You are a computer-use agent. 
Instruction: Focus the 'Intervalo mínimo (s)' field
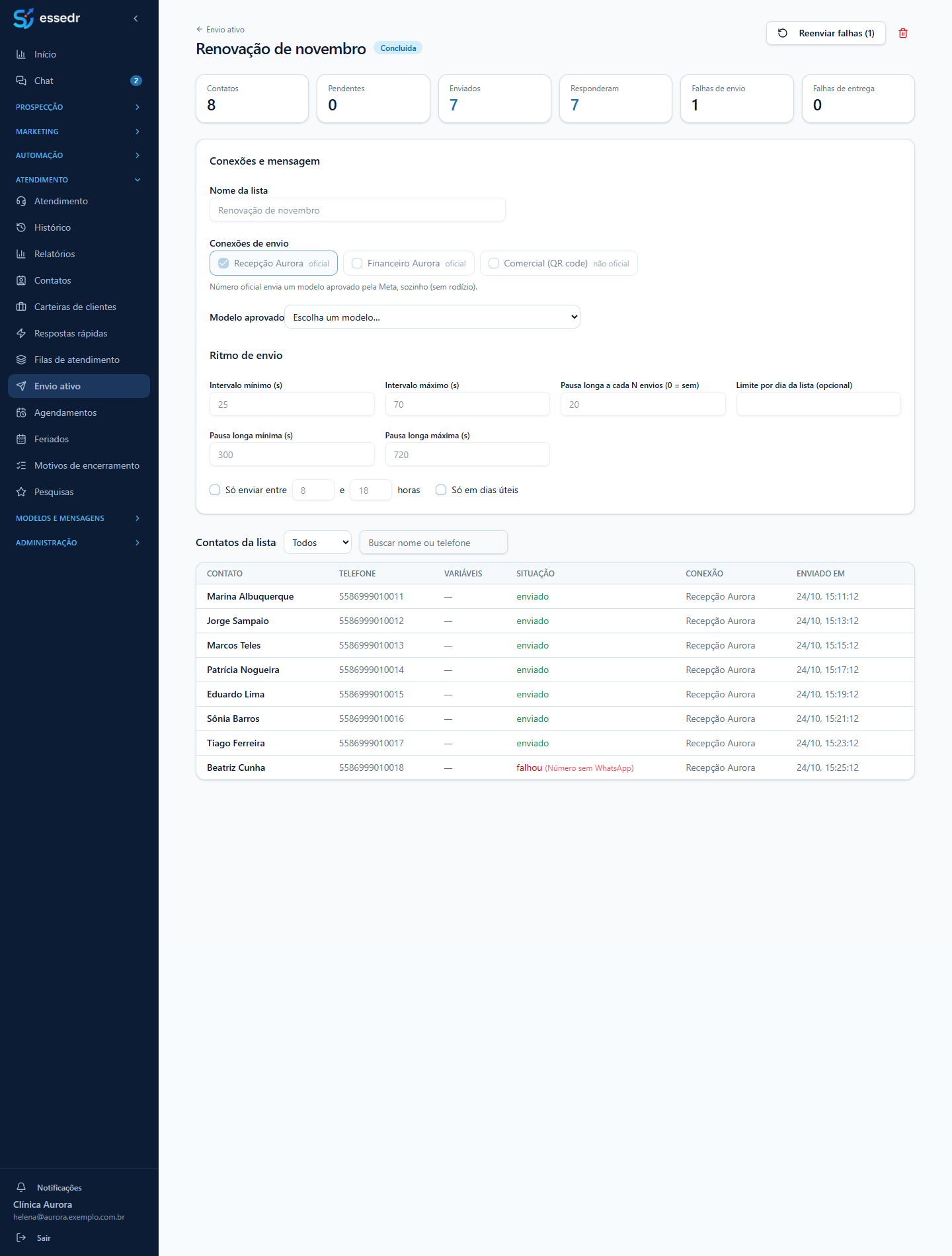click(x=292, y=405)
